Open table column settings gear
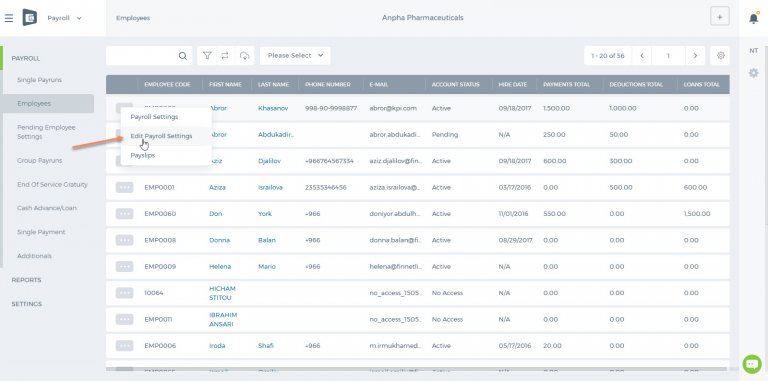This screenshot has width=768, height=381. (x=720, y=56)
